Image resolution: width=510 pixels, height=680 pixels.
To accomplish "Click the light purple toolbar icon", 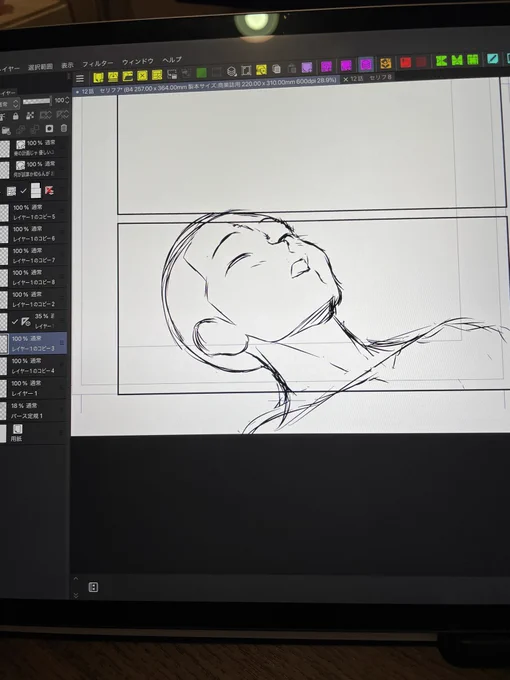I will [x=307, y=67].
